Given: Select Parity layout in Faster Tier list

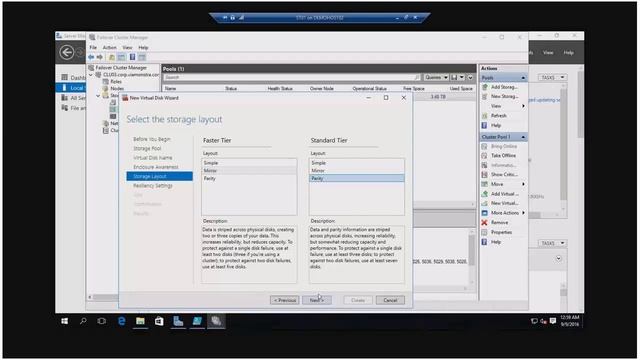Looking at the screenshot, I should 249,178.
